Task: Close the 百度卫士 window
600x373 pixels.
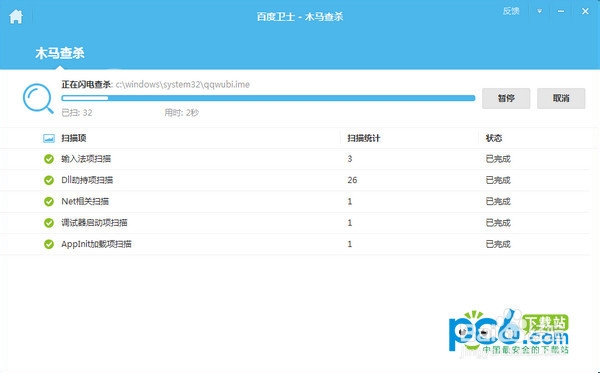Action: [585, 11]
